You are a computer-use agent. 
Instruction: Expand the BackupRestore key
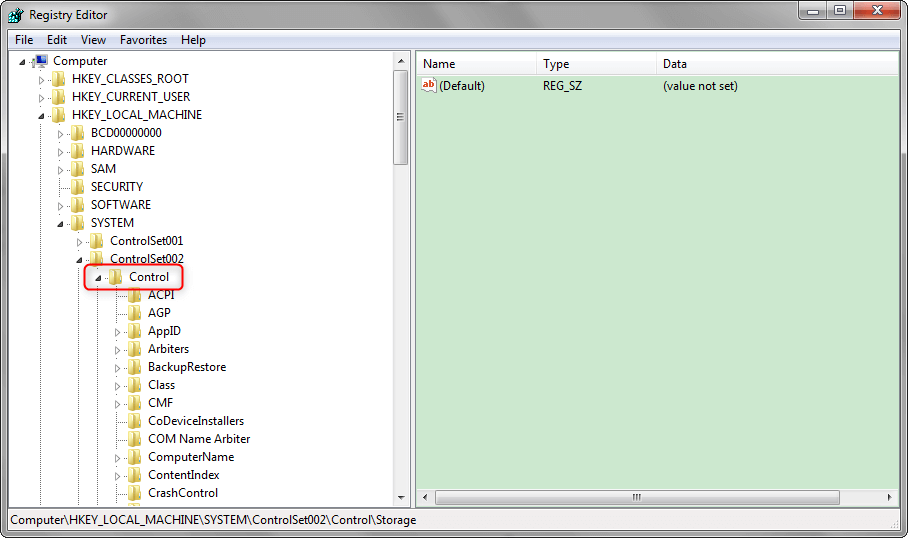click(118, 367)
